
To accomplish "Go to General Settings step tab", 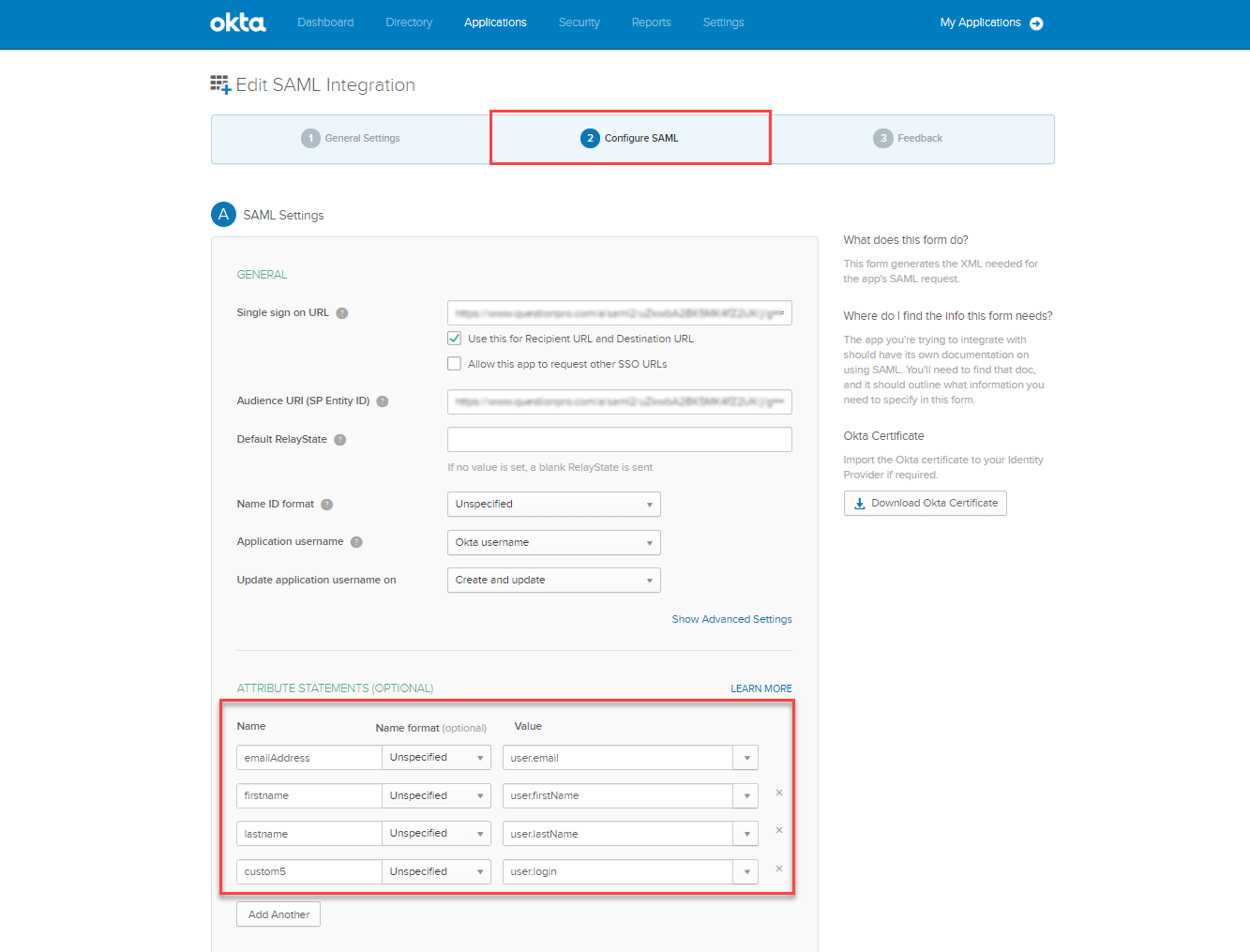I will (351, 139).
